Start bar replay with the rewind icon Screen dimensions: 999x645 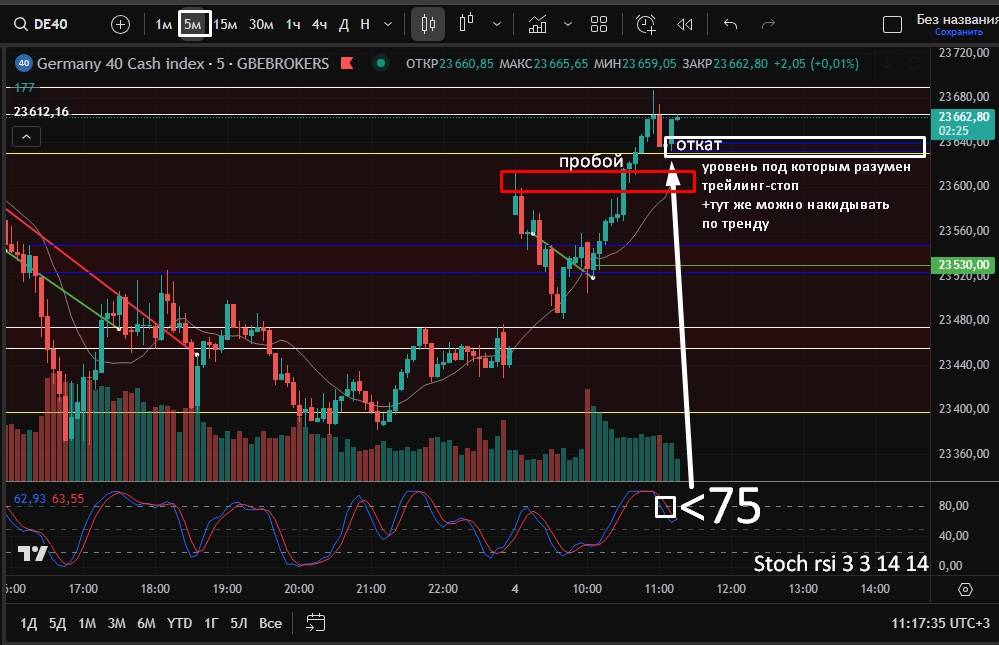click(x=685, y=24)
